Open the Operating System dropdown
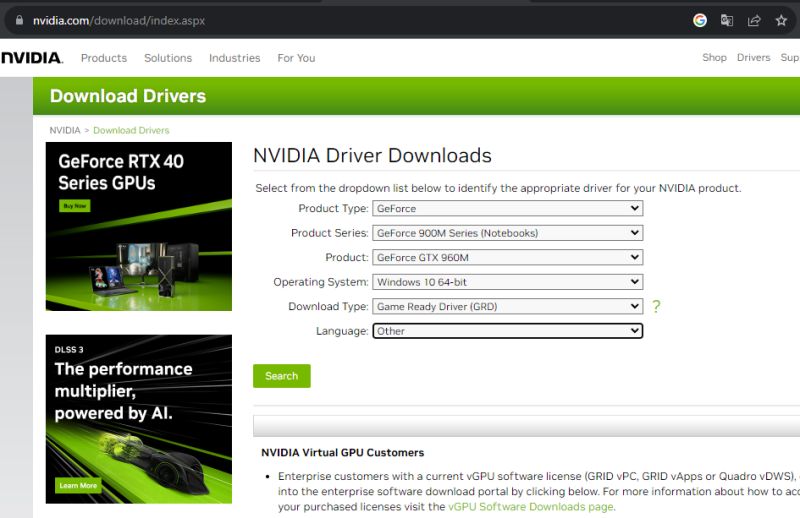The width and height of the screenshot is (800, 518). 508,282
